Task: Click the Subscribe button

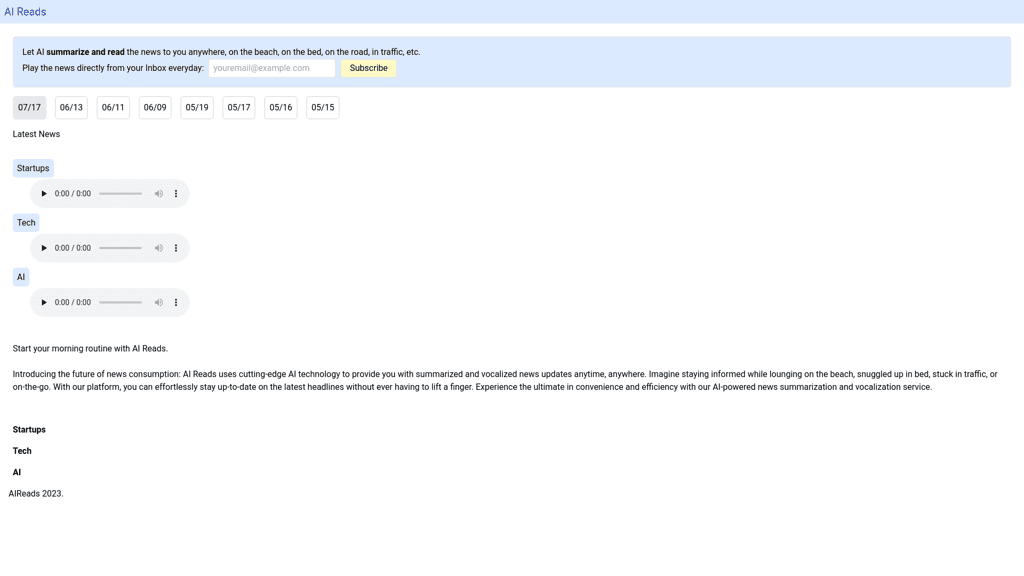Action: (x=368, y=68)
